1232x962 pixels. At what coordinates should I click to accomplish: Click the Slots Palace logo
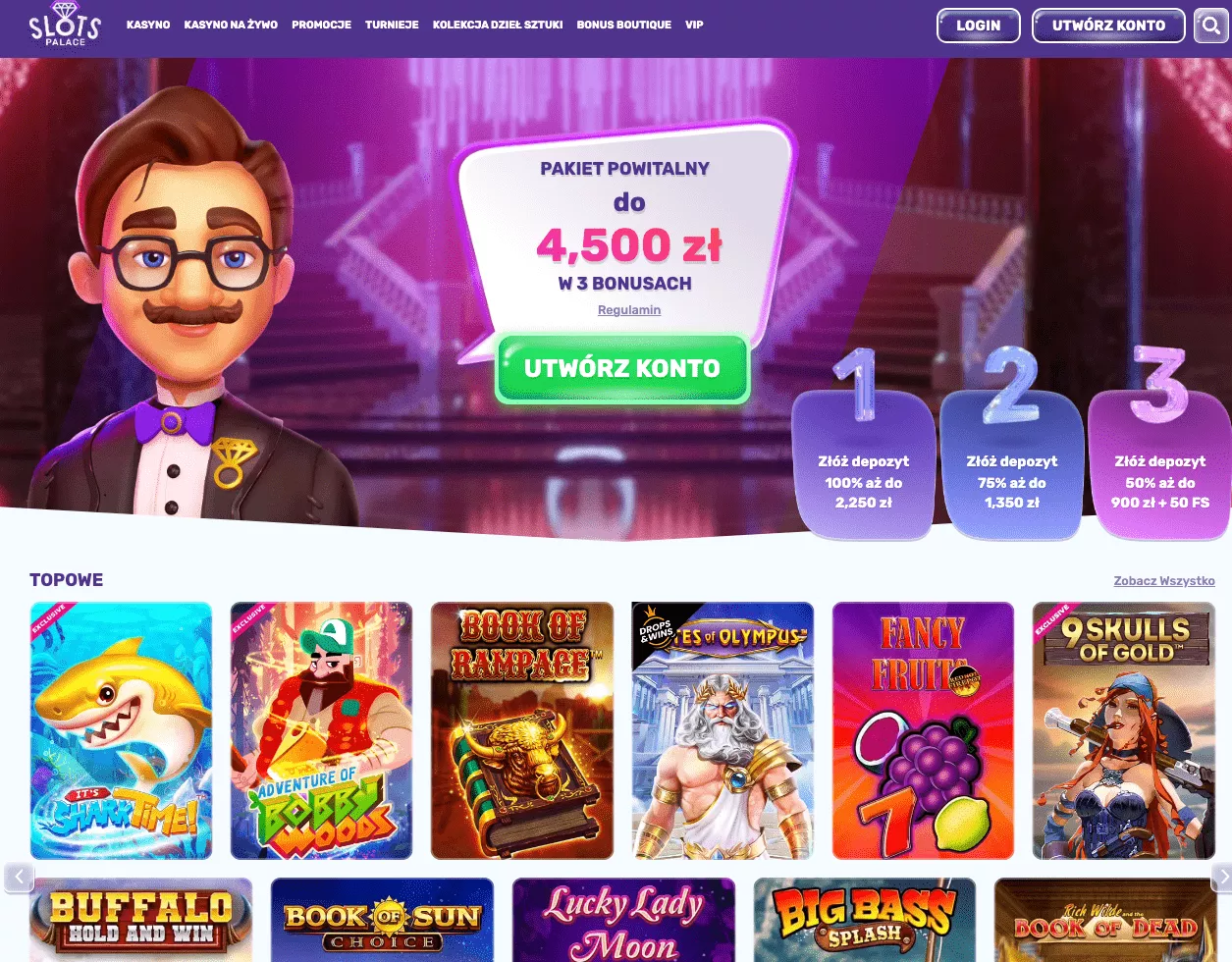[x=65, y=26]
